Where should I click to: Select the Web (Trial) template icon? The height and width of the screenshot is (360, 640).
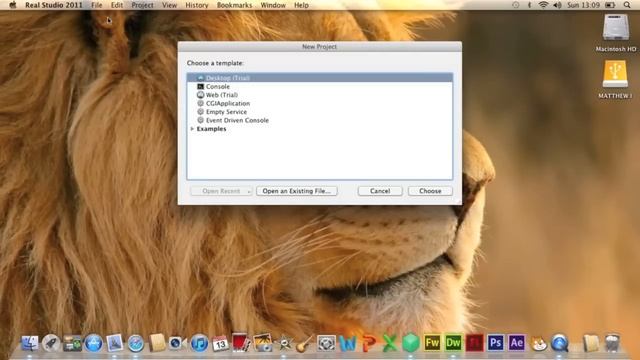pos(200,95)
